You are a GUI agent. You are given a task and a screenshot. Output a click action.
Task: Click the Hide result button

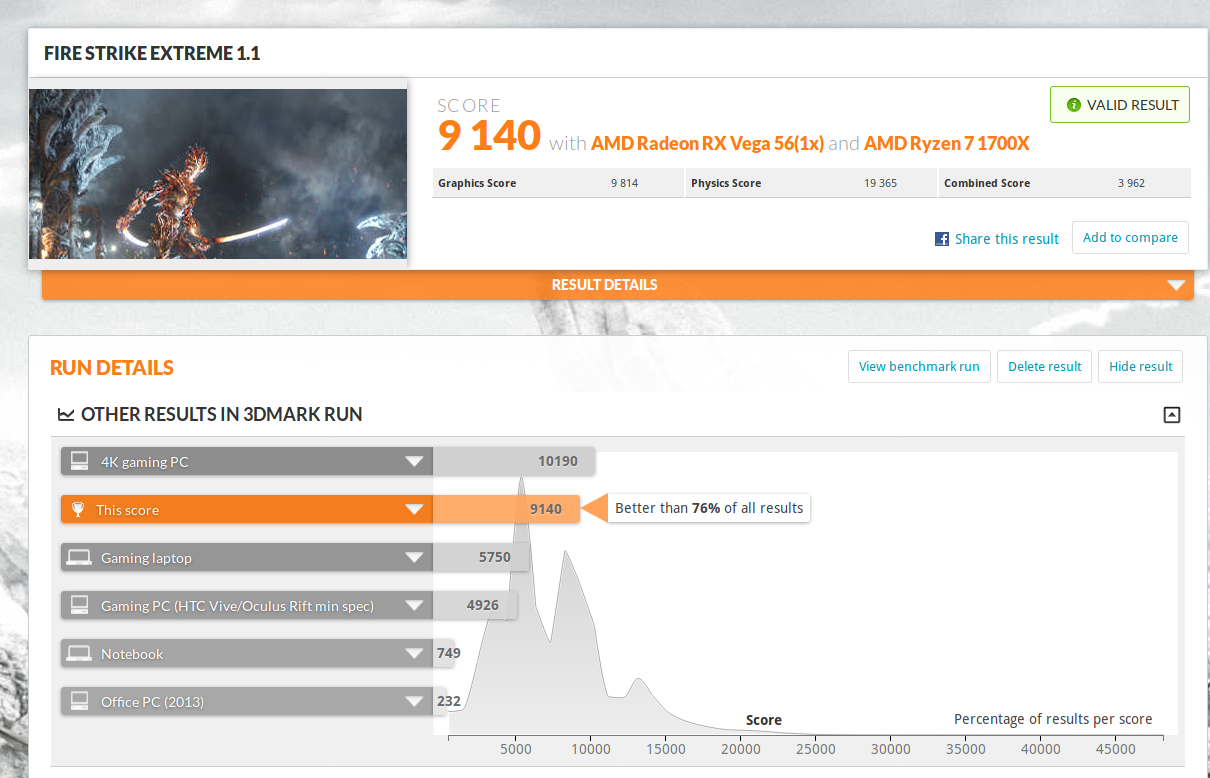click(x=1141, y=366)
